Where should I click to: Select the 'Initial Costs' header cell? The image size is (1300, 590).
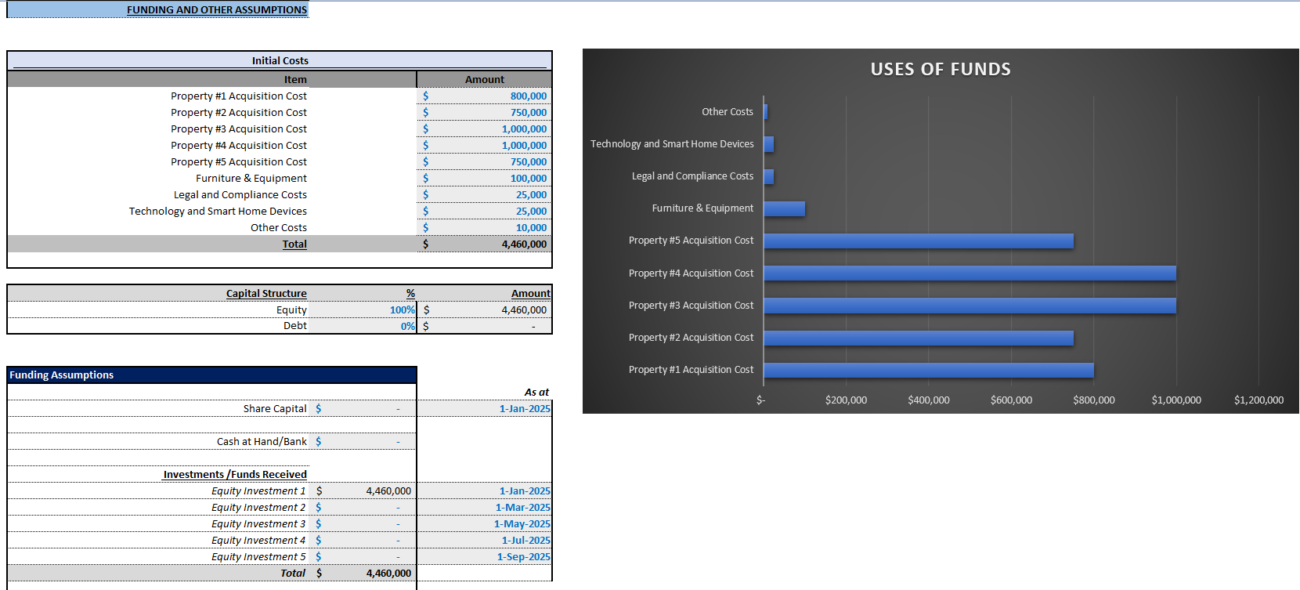point(279,61)
